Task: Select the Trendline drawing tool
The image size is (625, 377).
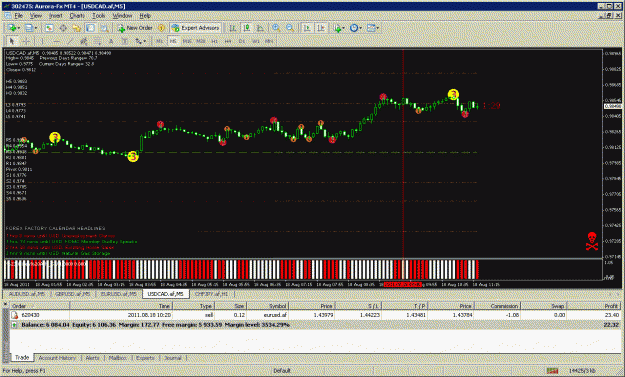Action: click(x=70, y=41)
